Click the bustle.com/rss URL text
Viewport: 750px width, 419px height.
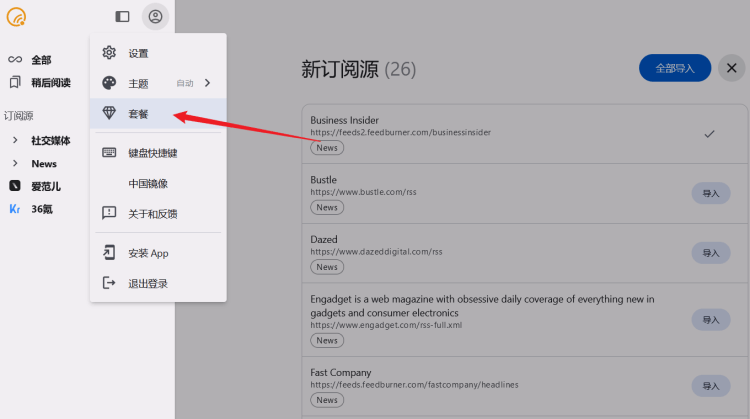pos(363,192)
